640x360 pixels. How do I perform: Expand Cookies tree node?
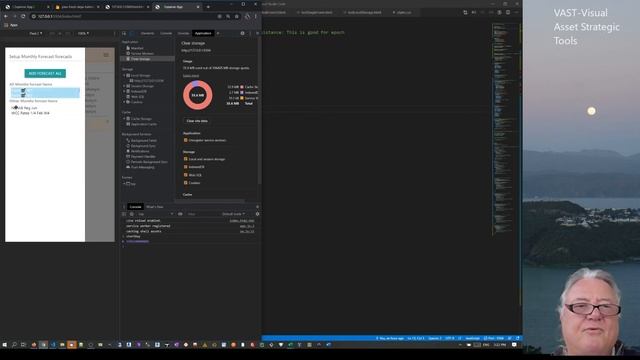(124, 102)
